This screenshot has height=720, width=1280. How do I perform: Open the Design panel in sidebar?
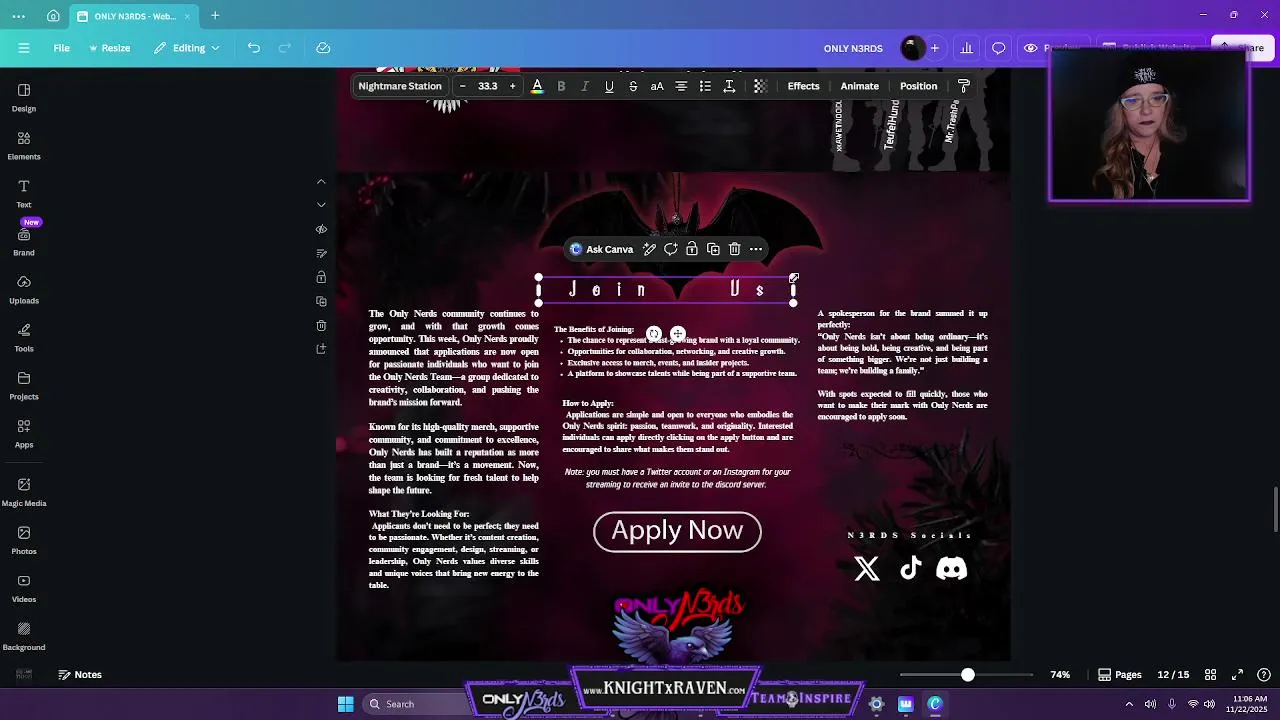click(x=24, y=97)
